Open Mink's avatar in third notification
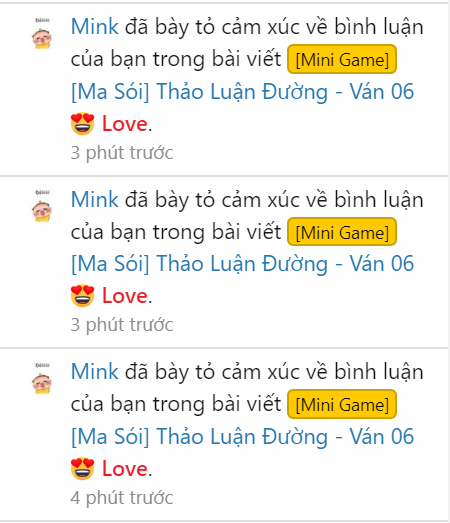 (x=42, y=379)
